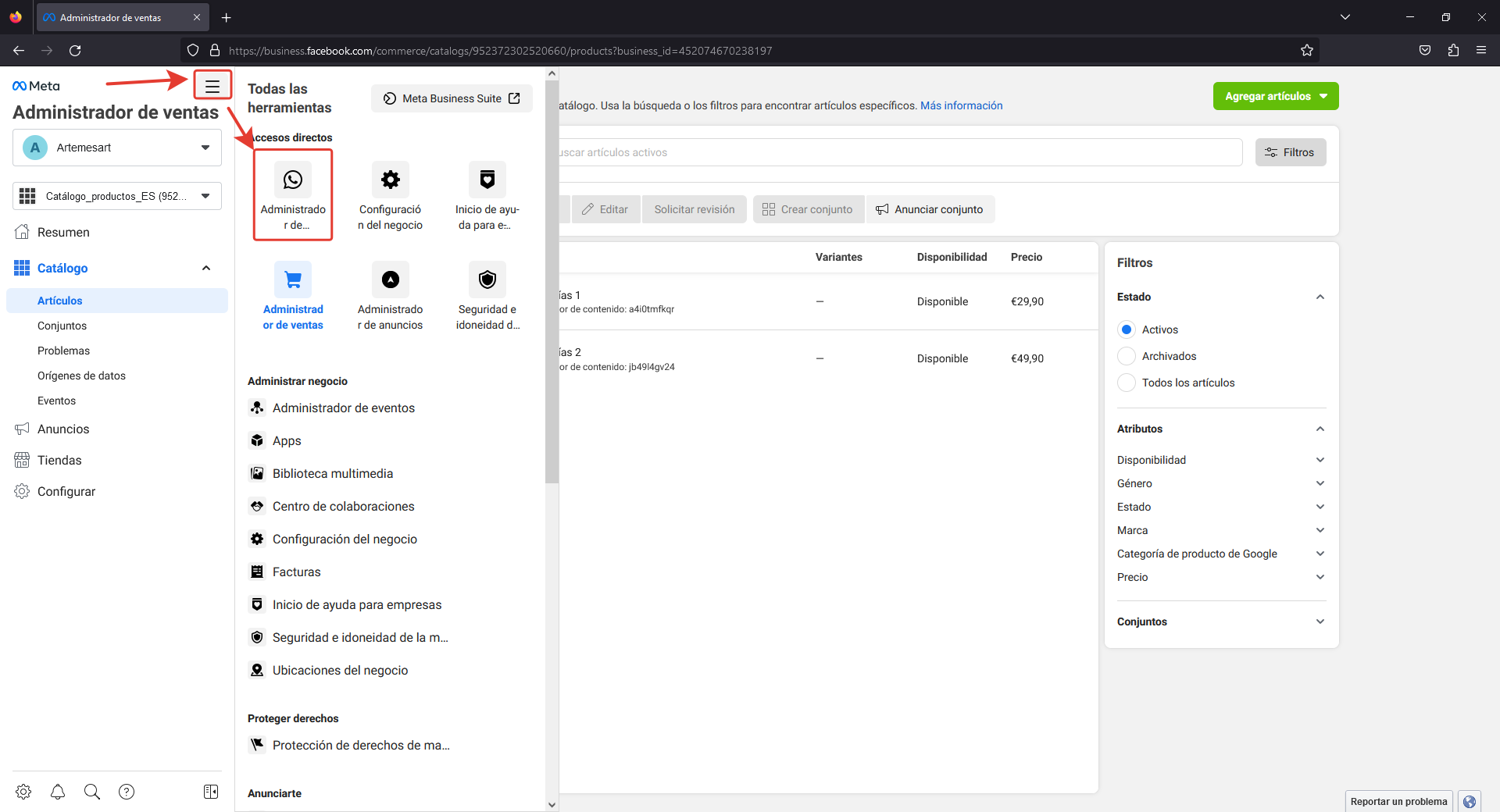
Task: Open Apps in tools list
Action: pyautogui.click(x=275, y=440)
